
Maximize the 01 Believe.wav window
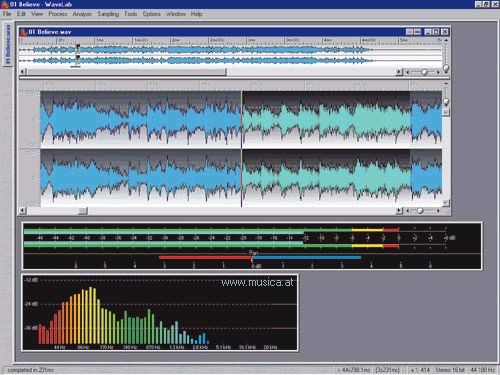[x=436, y=32]
